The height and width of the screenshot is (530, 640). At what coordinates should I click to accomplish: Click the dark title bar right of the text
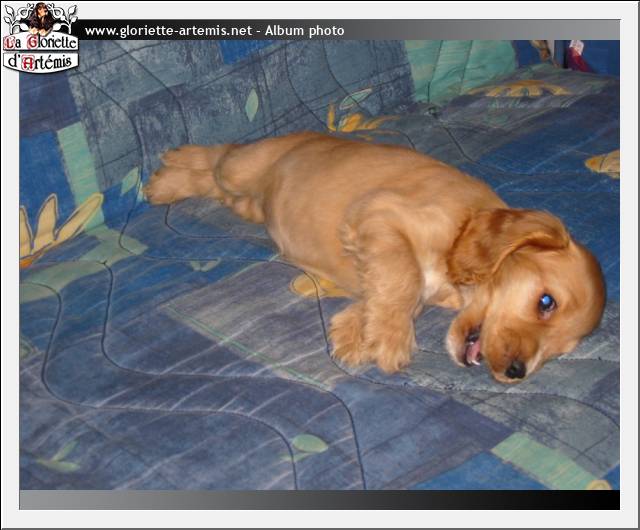[480, 31]
